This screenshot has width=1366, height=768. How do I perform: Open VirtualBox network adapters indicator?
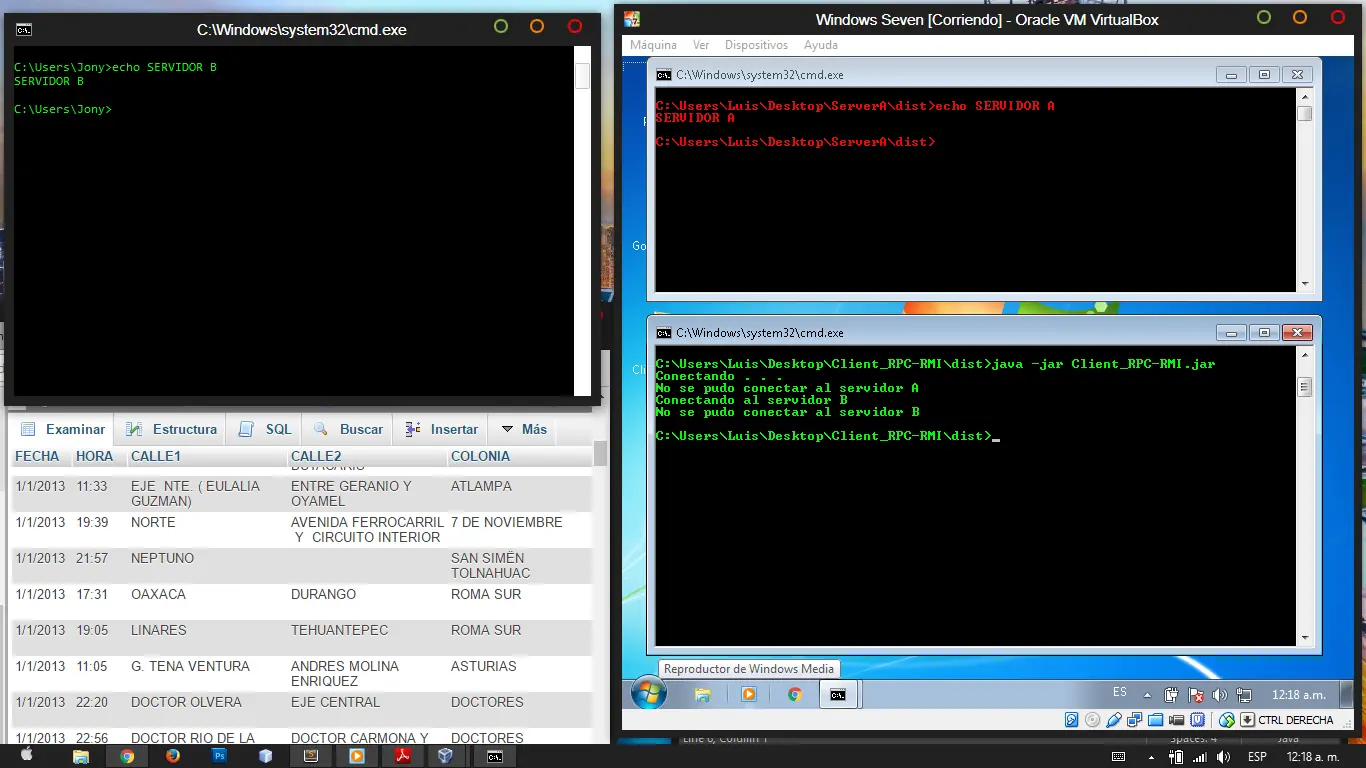pyautogui.click(x=1134, y=720)
